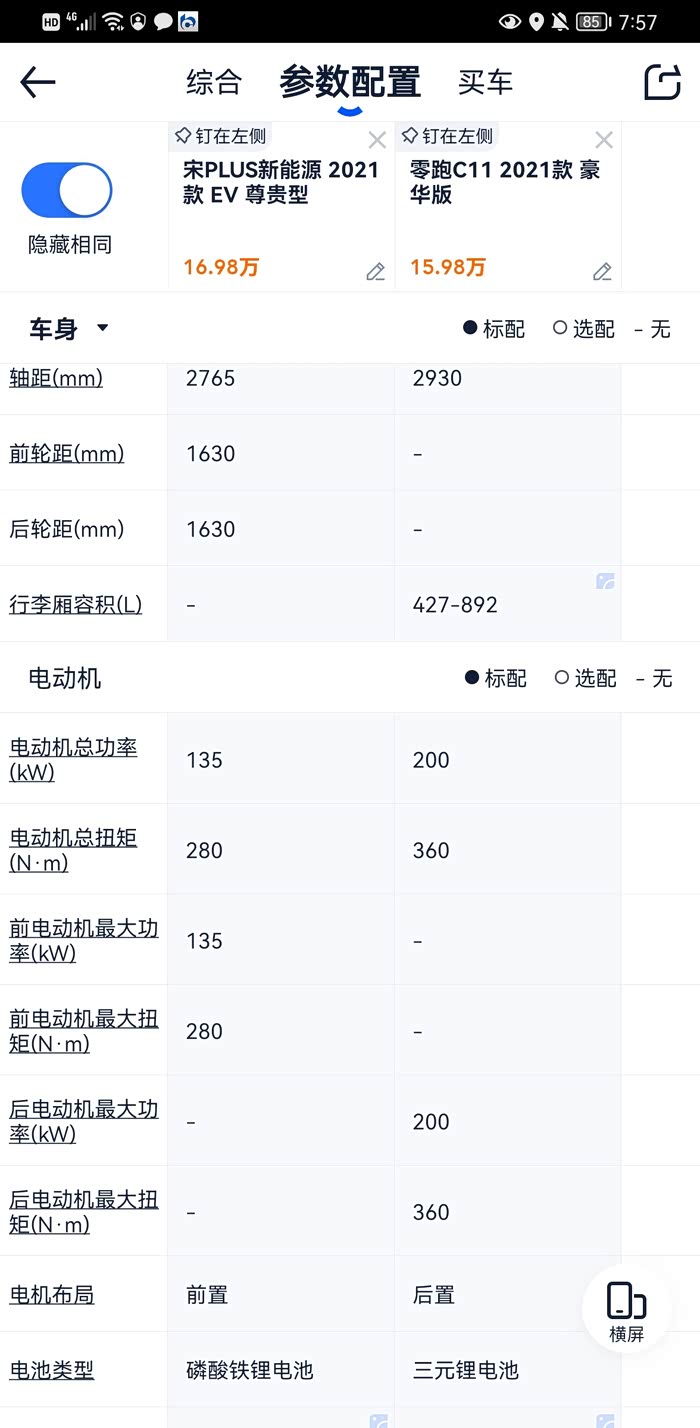Switch to the 综合 tab

(x=214, y=82)
